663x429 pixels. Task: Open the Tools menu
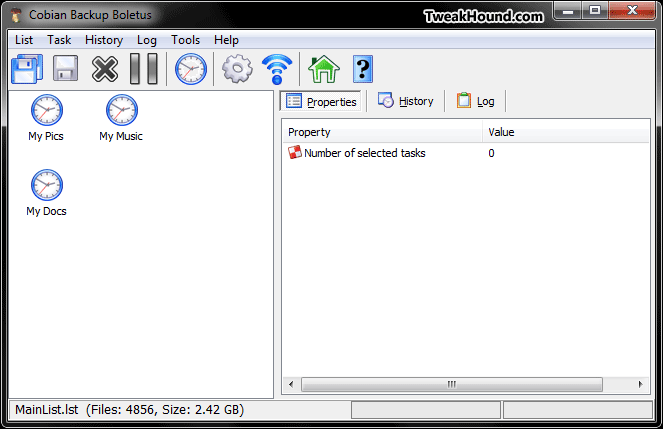click(185, 40)
